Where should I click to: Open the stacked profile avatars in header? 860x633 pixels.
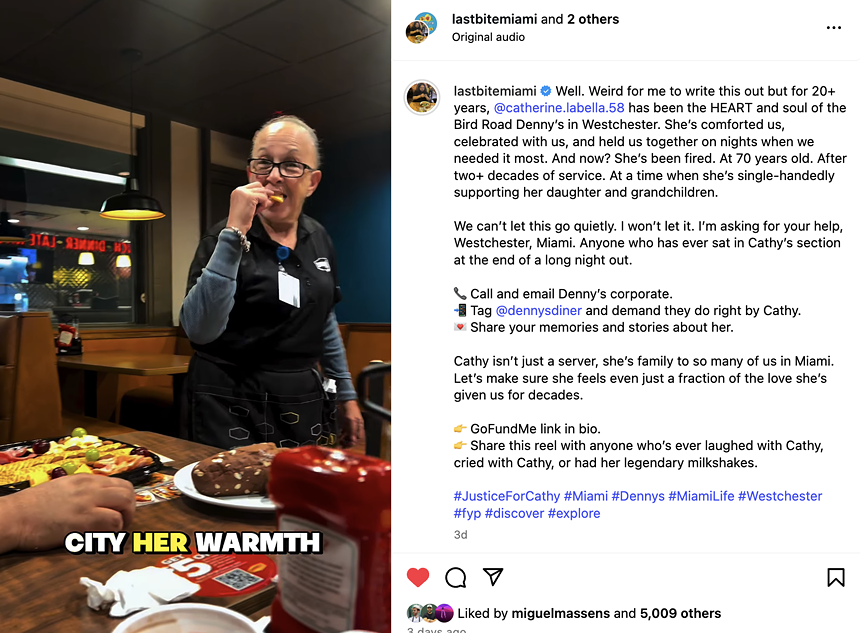[421, 27]
